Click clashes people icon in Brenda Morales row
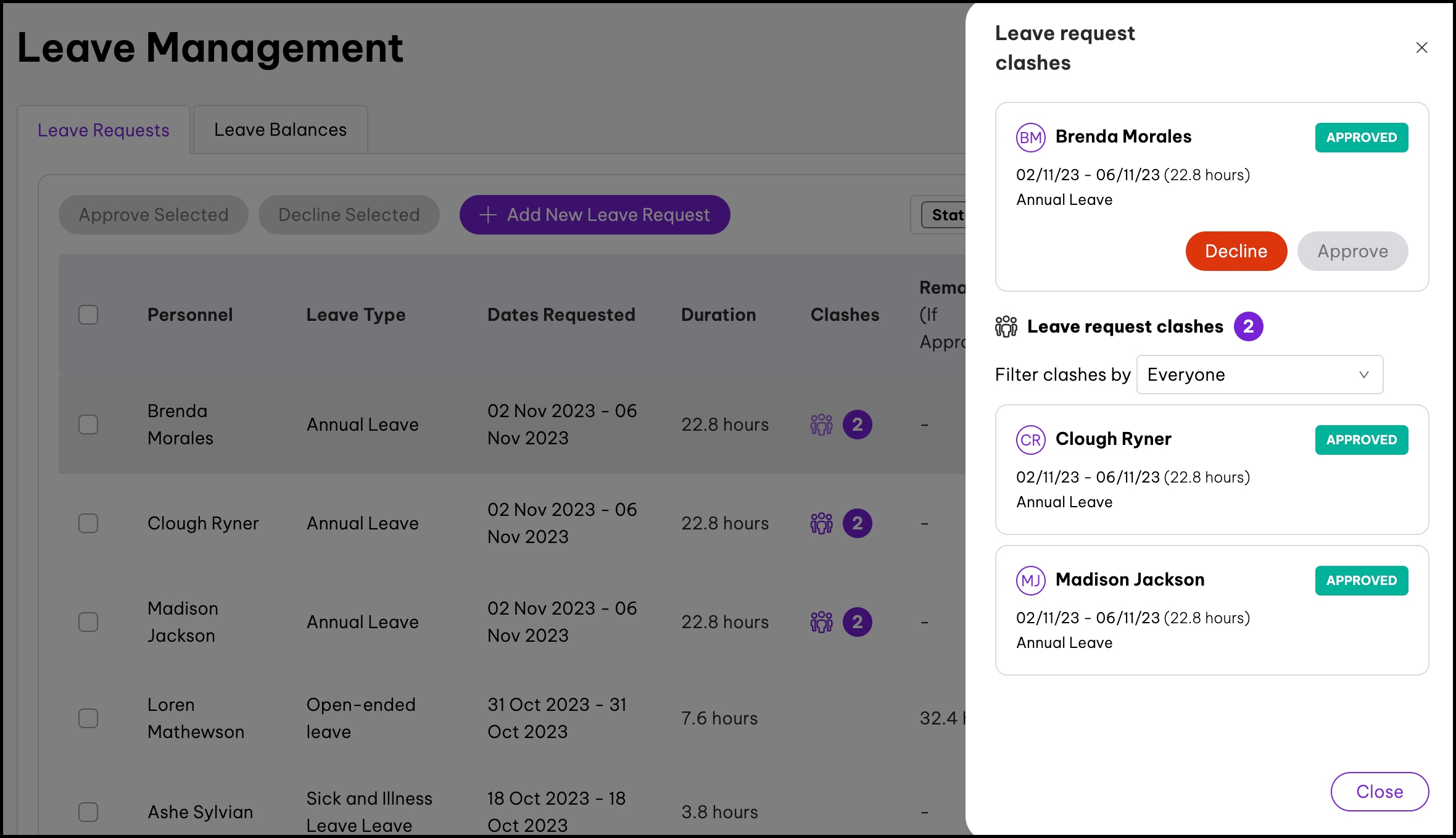1456x838 pixels. point(821,425)
